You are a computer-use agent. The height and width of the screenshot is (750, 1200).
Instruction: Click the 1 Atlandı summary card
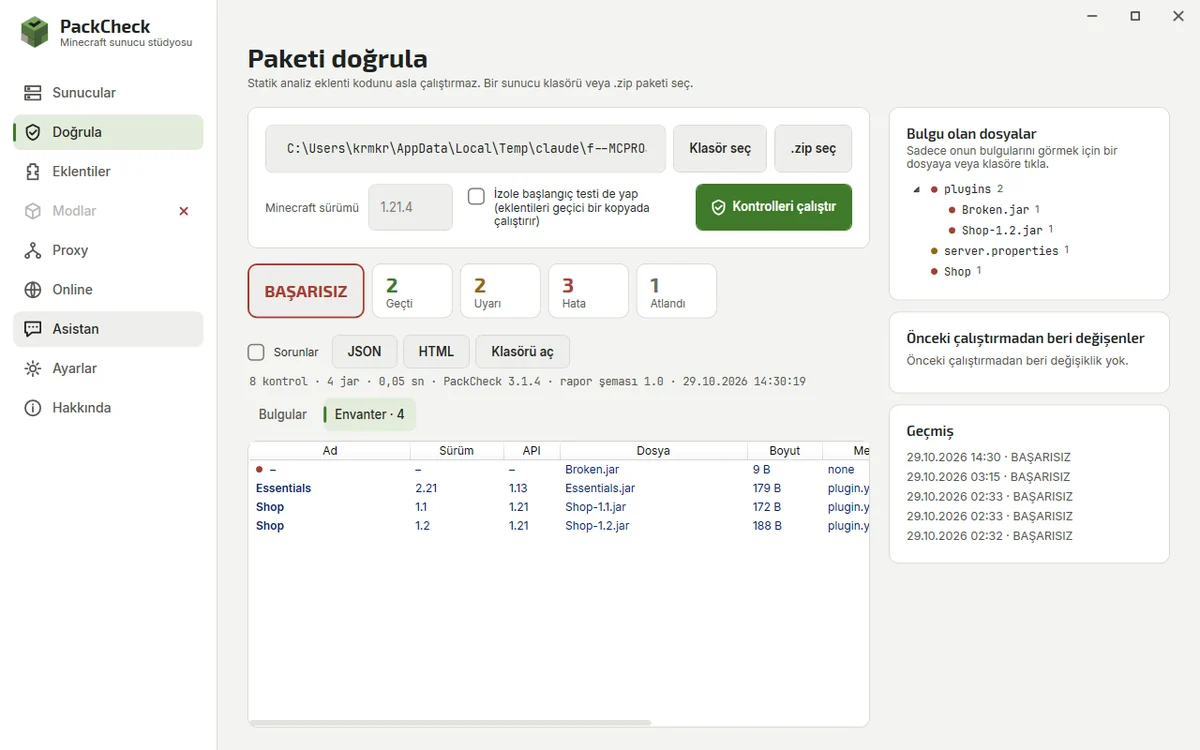click(676, 292)
